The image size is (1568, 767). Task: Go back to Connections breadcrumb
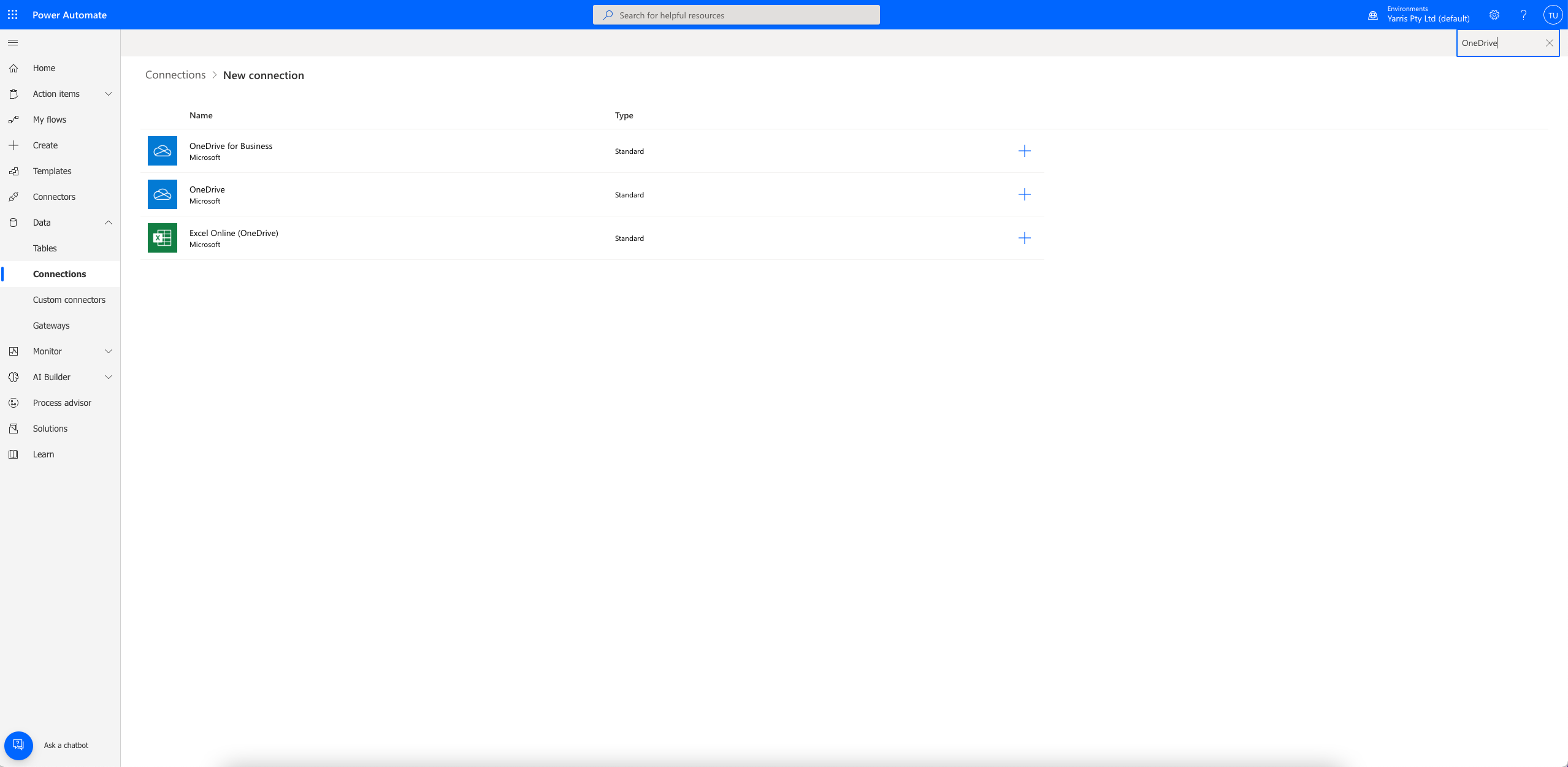click(x=175, y=75)
